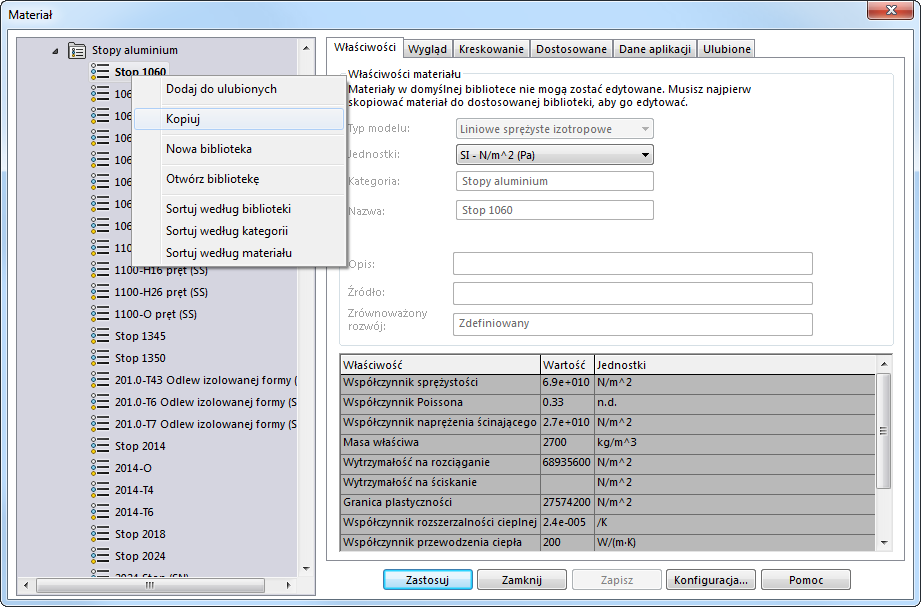
Task: Open the disabled Typ modelu combo box
Action: coord(554,128)
